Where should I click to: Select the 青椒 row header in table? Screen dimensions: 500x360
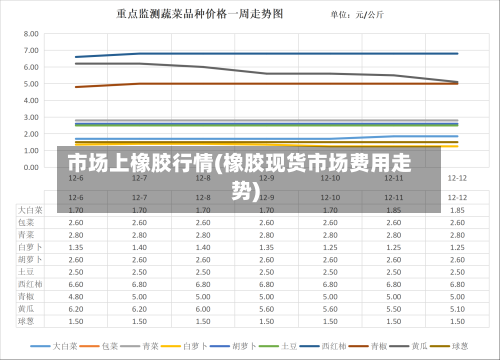click(x=26, y=297)
